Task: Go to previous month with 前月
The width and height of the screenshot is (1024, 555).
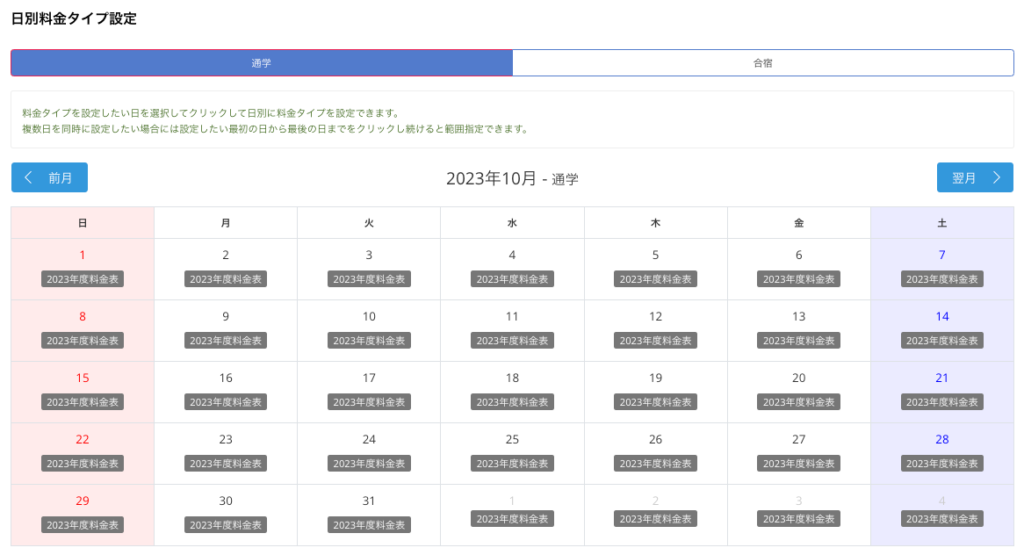Action: click(x=50, y=178)
